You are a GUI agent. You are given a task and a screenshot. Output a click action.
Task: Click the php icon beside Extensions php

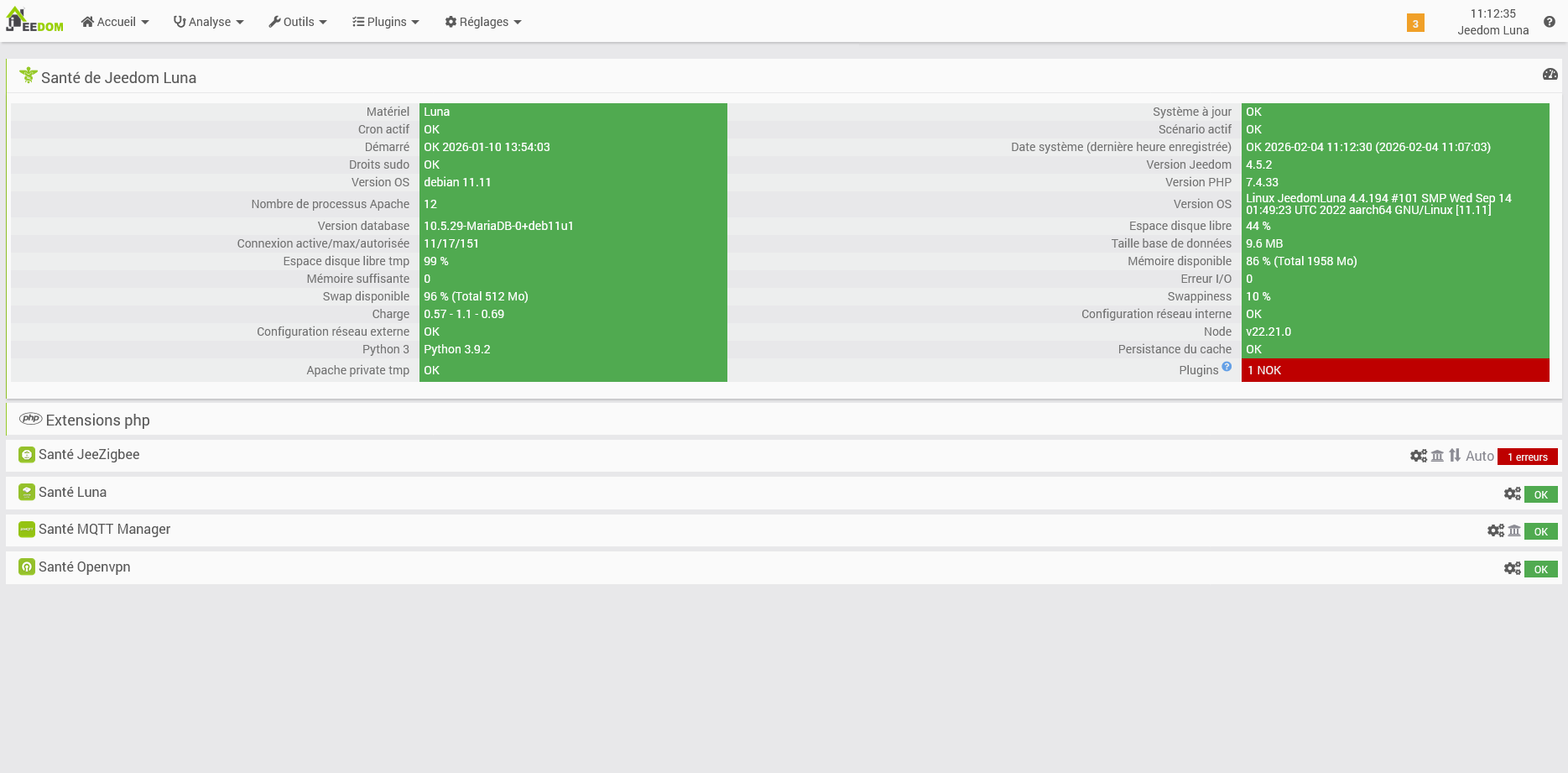coord(30,419)
